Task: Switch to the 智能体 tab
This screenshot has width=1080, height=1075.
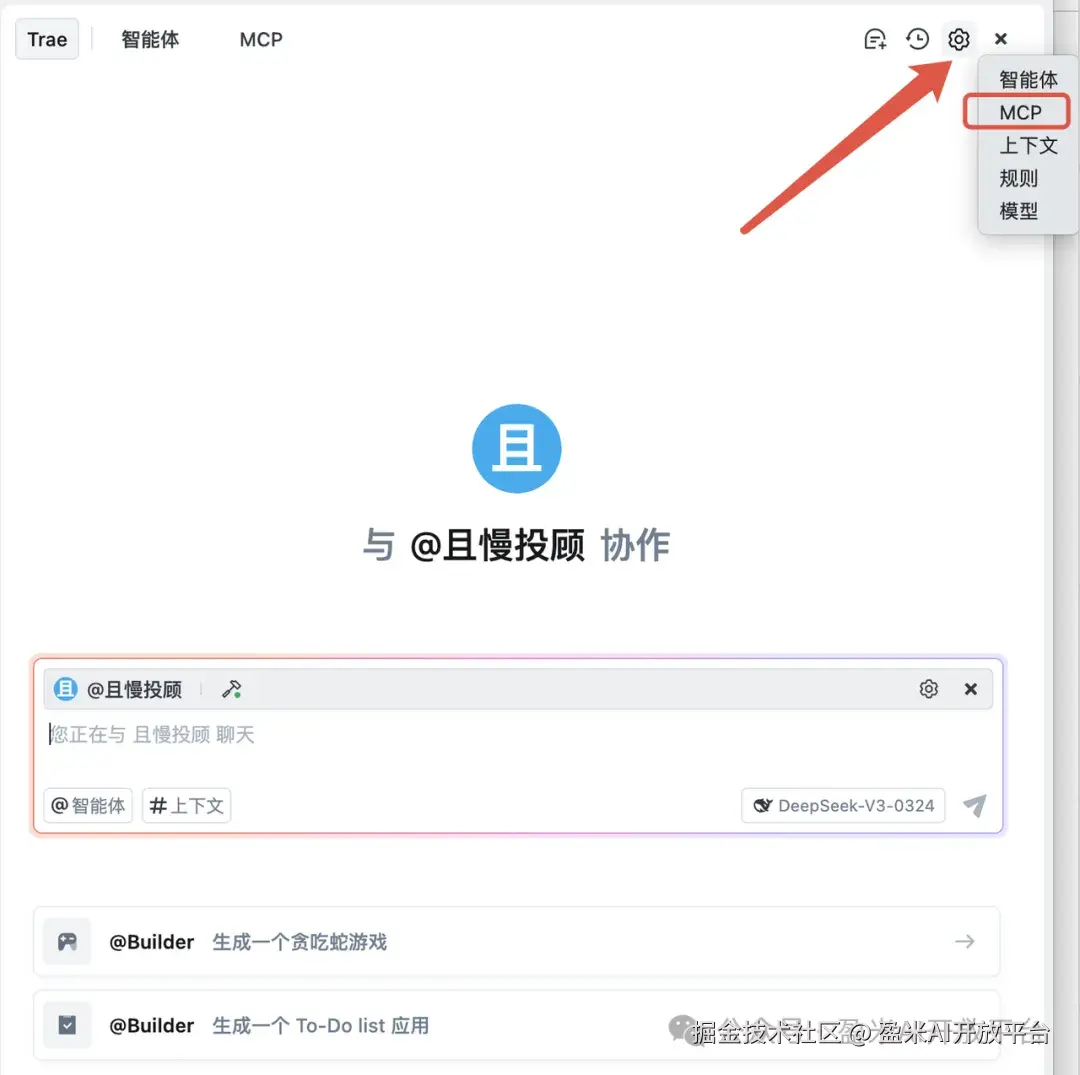Action: [x=150, y=39]
